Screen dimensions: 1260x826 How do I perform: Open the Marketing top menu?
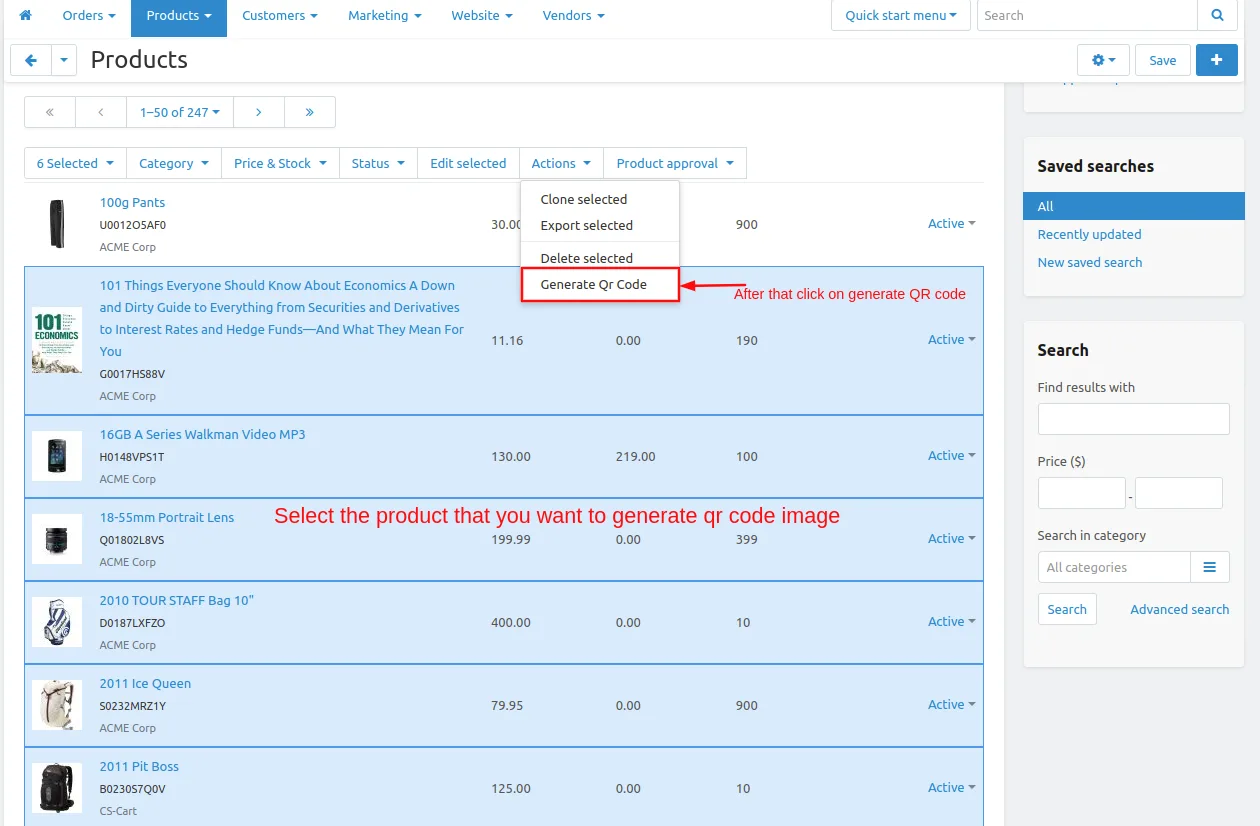[x=384, y=16]
